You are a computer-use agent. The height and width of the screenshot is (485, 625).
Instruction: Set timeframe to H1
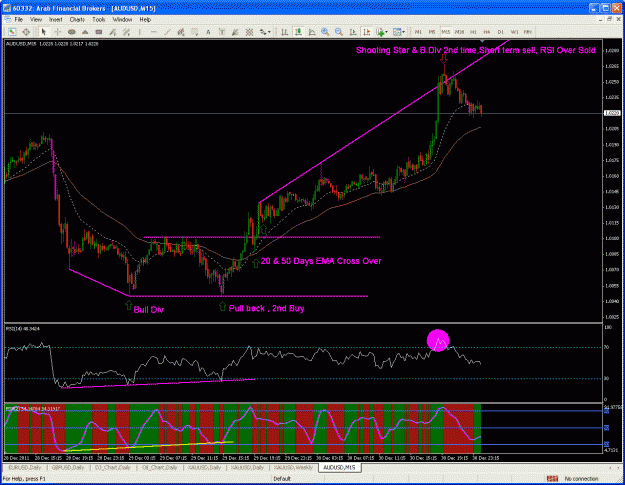[x=473, y=32]
